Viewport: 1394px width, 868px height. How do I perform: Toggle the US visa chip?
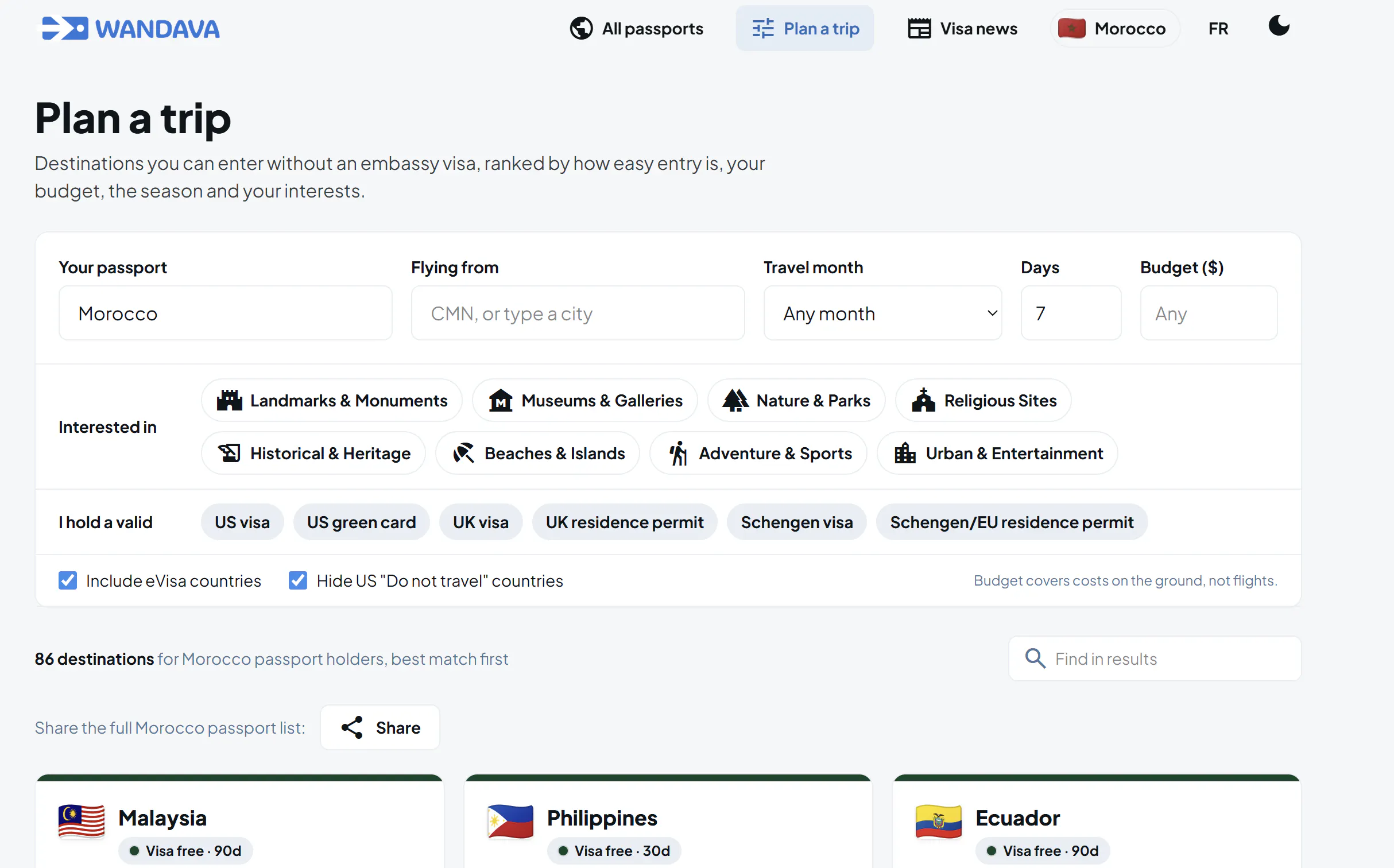coord(242,522)
